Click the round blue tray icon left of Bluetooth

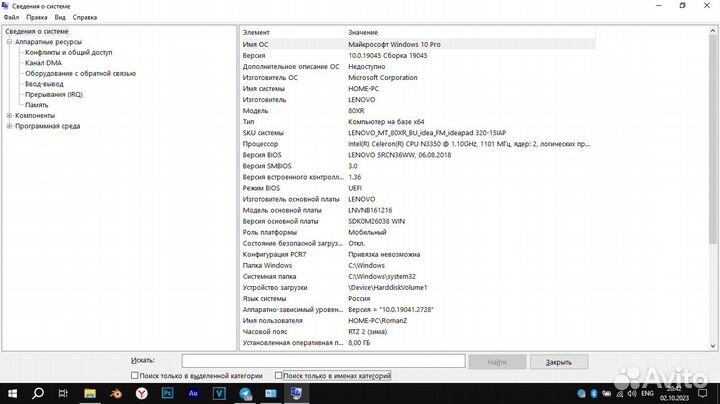pyautogui.click(x=581, y=393)
